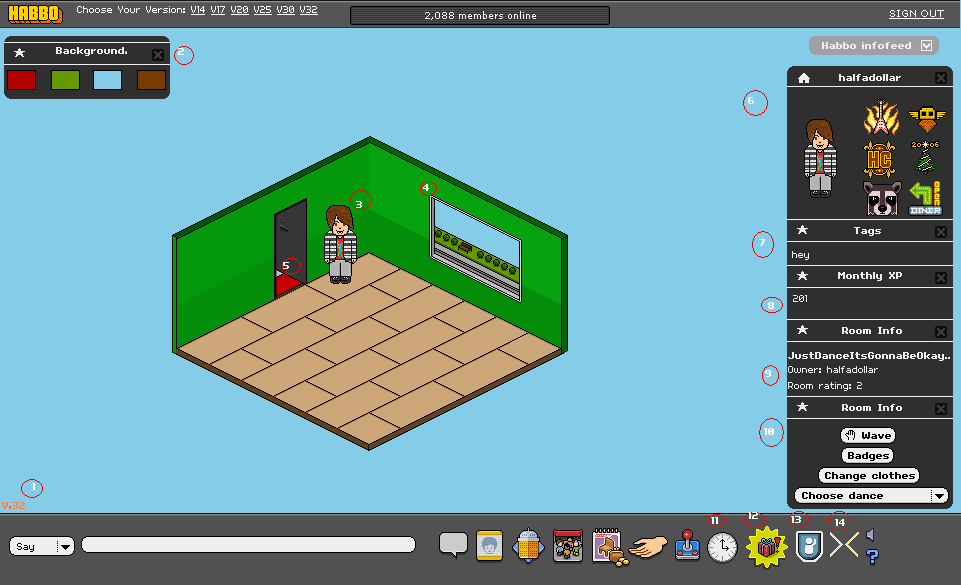Close the Room Info panel showing room rating
Image resolution: width=961 pixels, height=585 pixels.
941,332
